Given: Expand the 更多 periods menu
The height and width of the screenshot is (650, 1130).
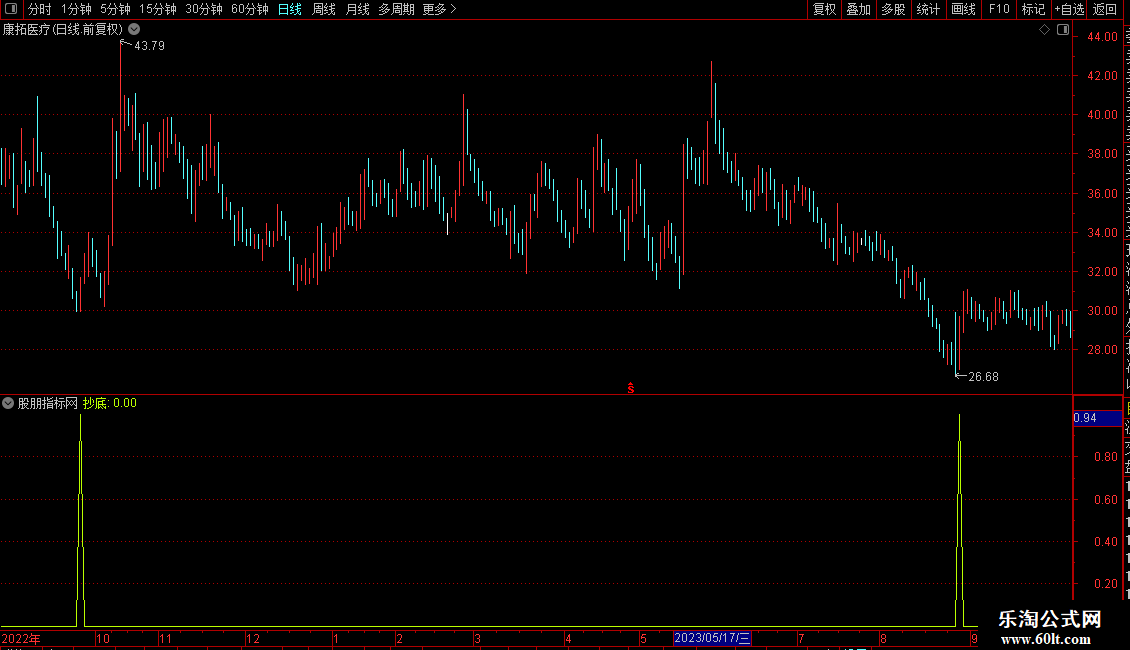Looking at the screenshot, I should pos(440,9).
